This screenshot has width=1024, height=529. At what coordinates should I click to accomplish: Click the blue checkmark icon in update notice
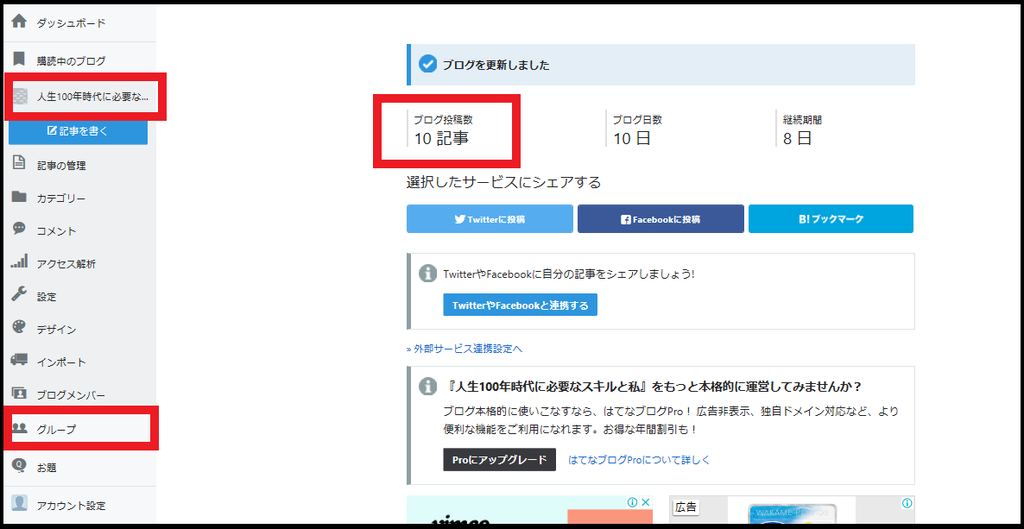pyautogui.click(x=427, y=65)
